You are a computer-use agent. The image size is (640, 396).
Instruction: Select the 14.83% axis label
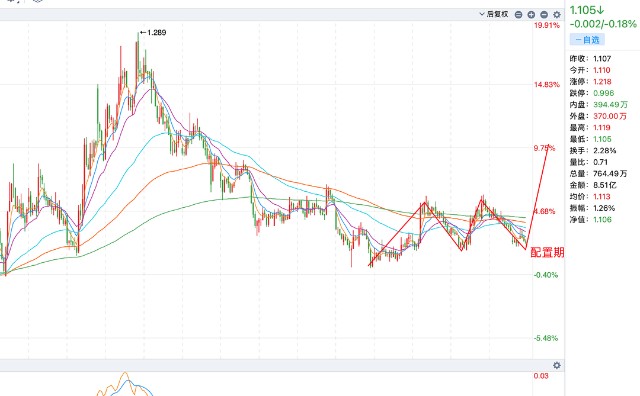pyautogui.click(x=547, y=85)
